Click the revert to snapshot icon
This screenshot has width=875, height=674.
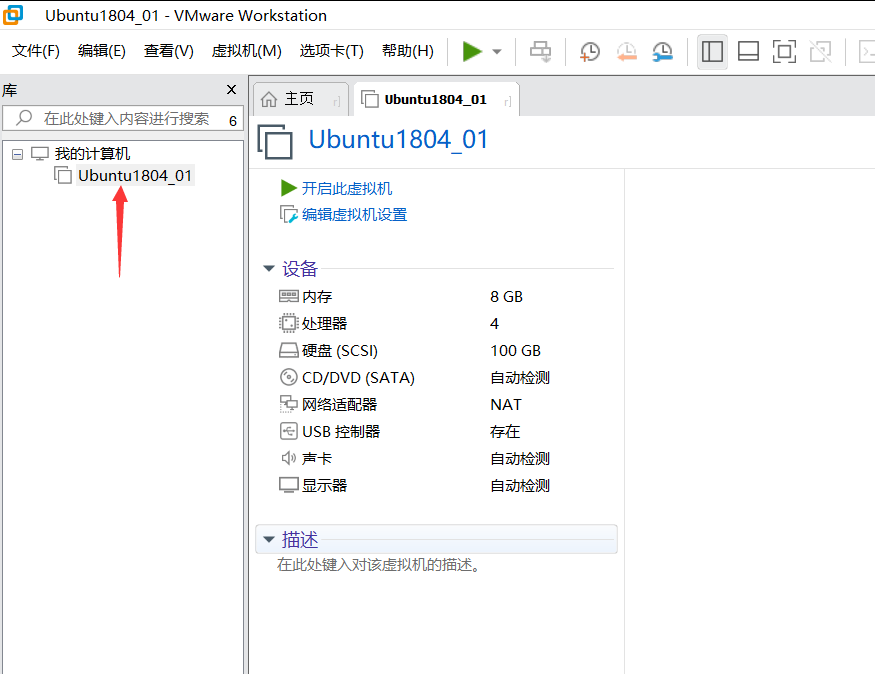tap(626, 52)
